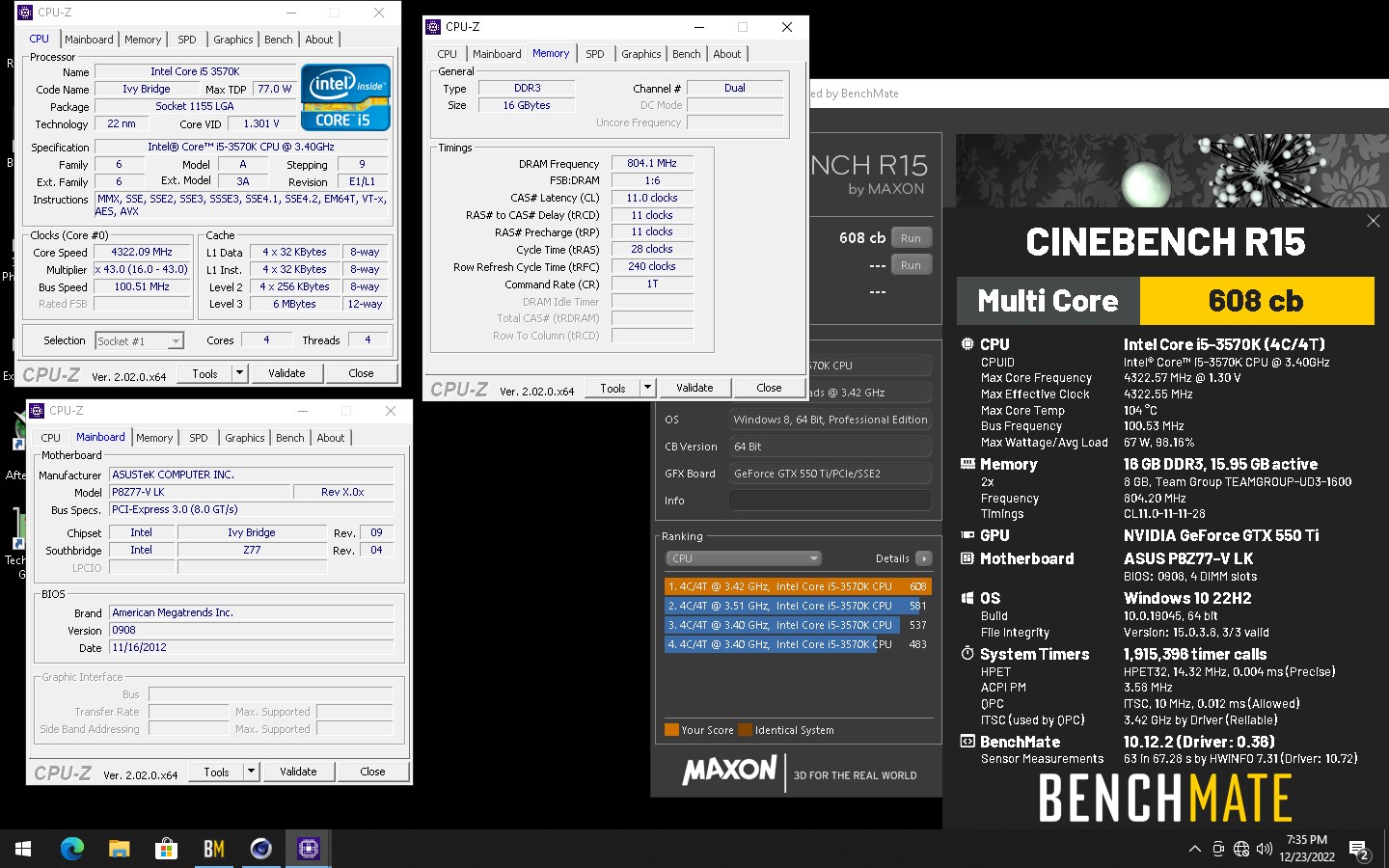
Task: Select ranking entry scoring 483
Action: [798, 644]
